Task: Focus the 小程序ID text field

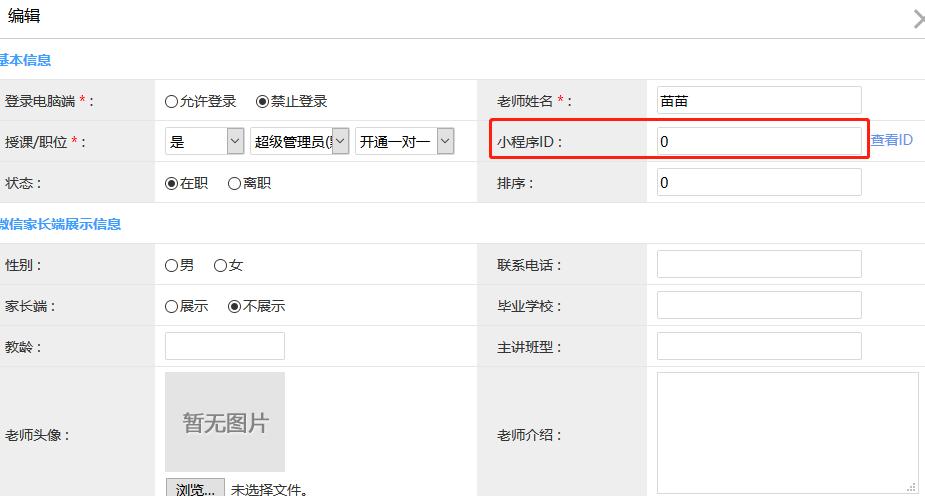Action: pos(759,142)
